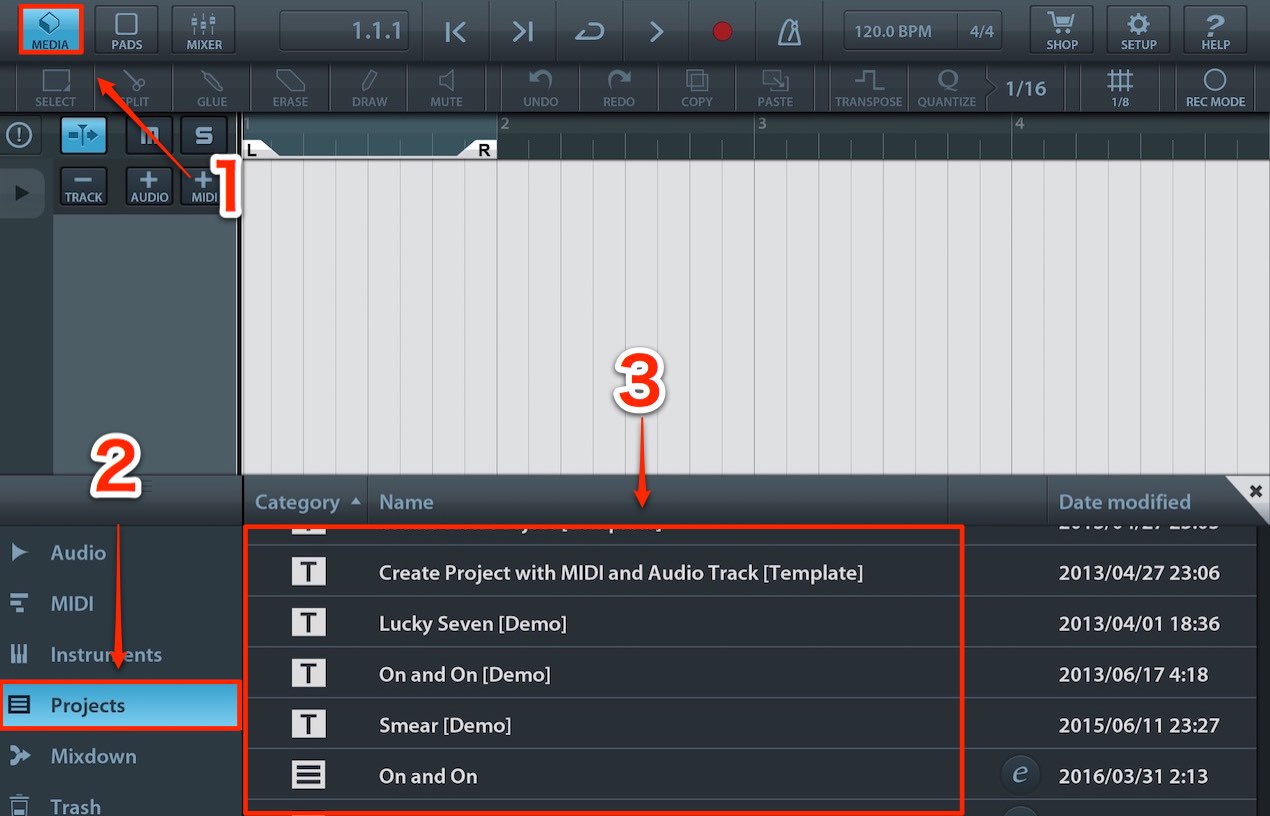The height and width of the screenshot is (816, 1270).
Task: Add an AUDIO track
Action: coord(149,187)
